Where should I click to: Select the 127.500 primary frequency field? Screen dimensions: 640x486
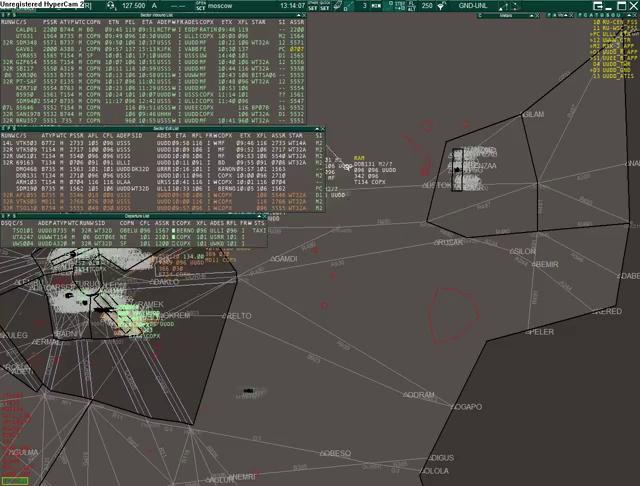point(134,6)
